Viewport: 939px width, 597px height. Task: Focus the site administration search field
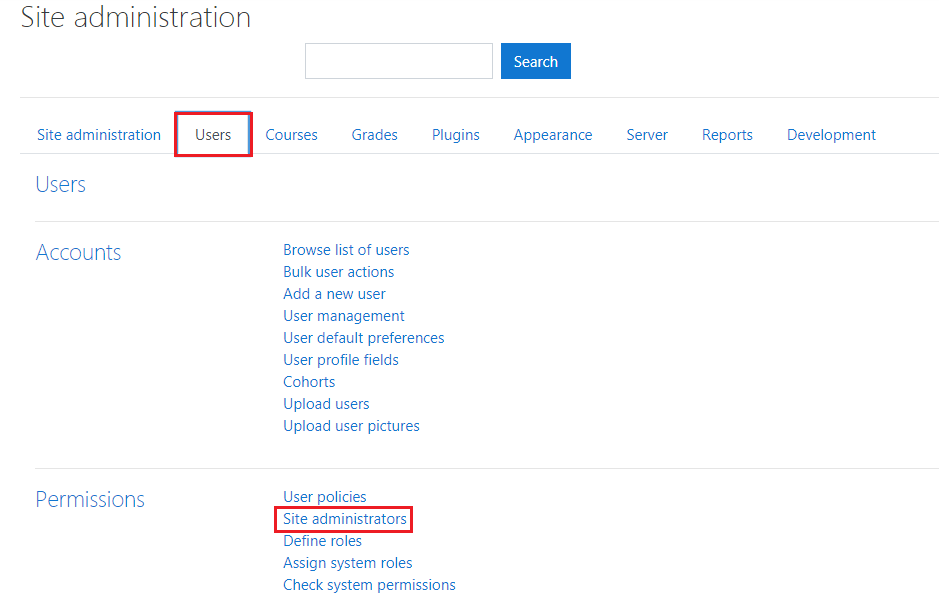click(x=399, y=61)
